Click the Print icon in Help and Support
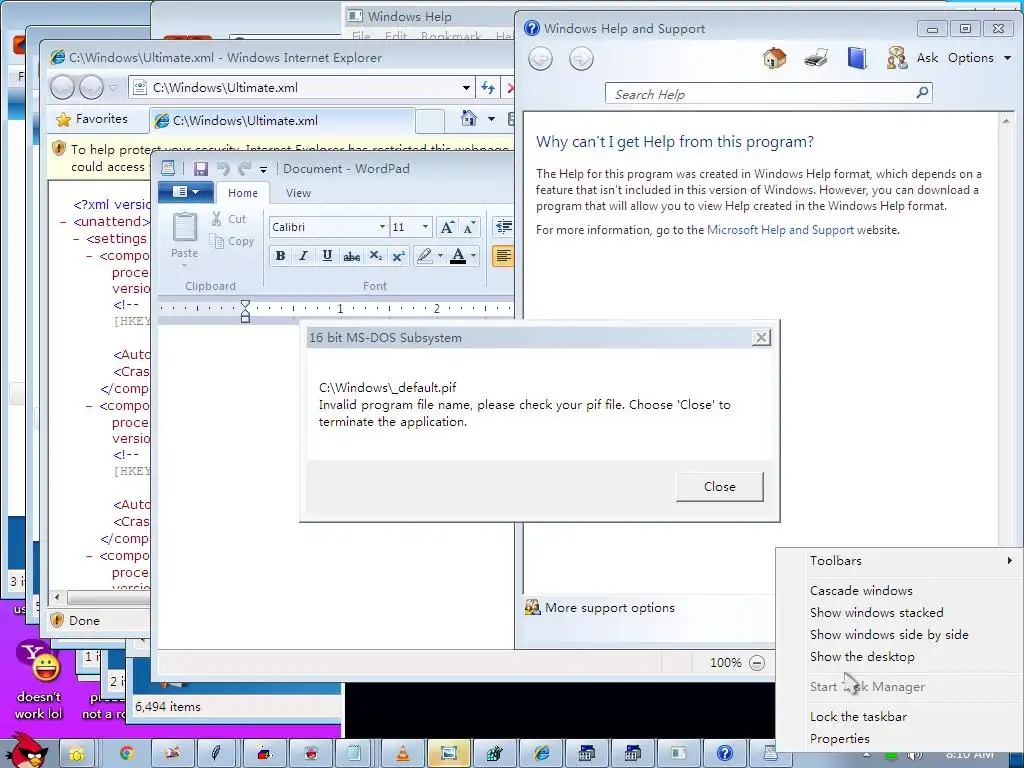Viewport: 1024px width, 768px height. pos(816,59)
